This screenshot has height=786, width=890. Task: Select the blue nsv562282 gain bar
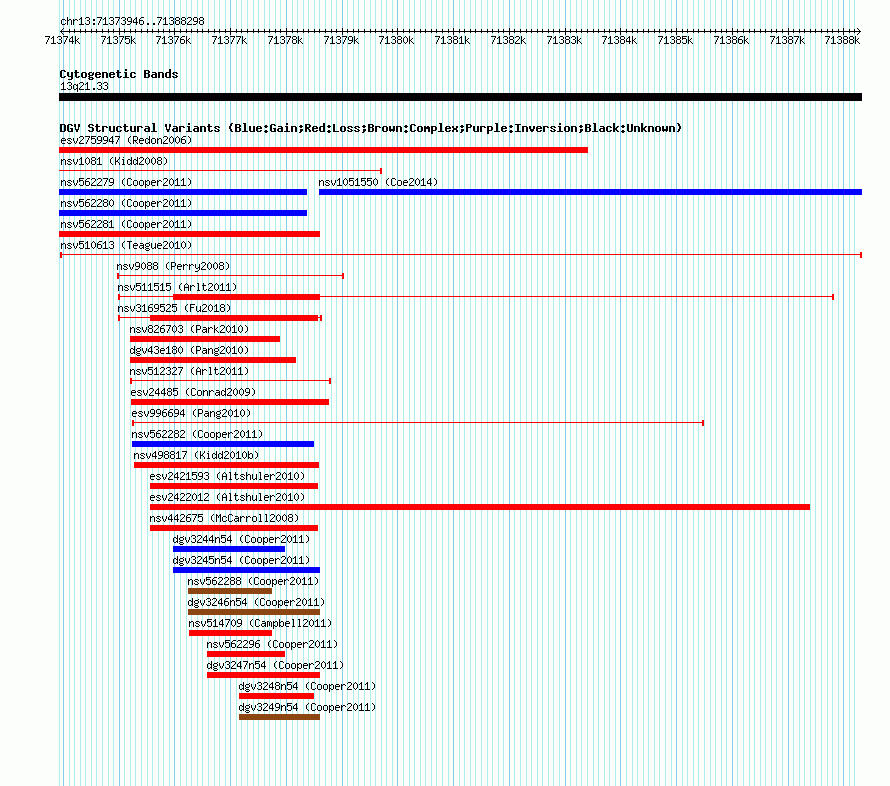pos(222,444)
